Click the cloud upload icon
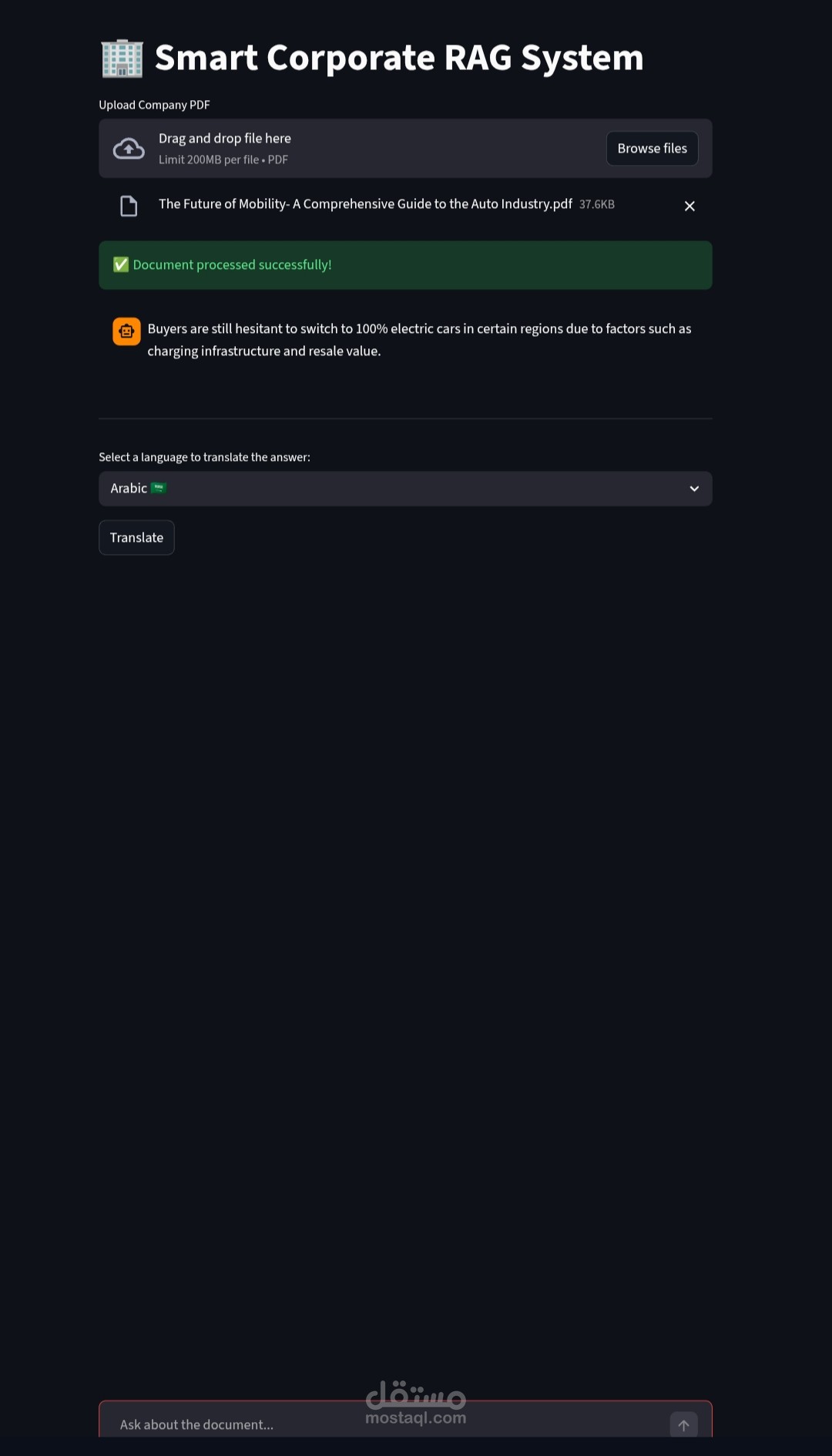 (x=129, y=149)
